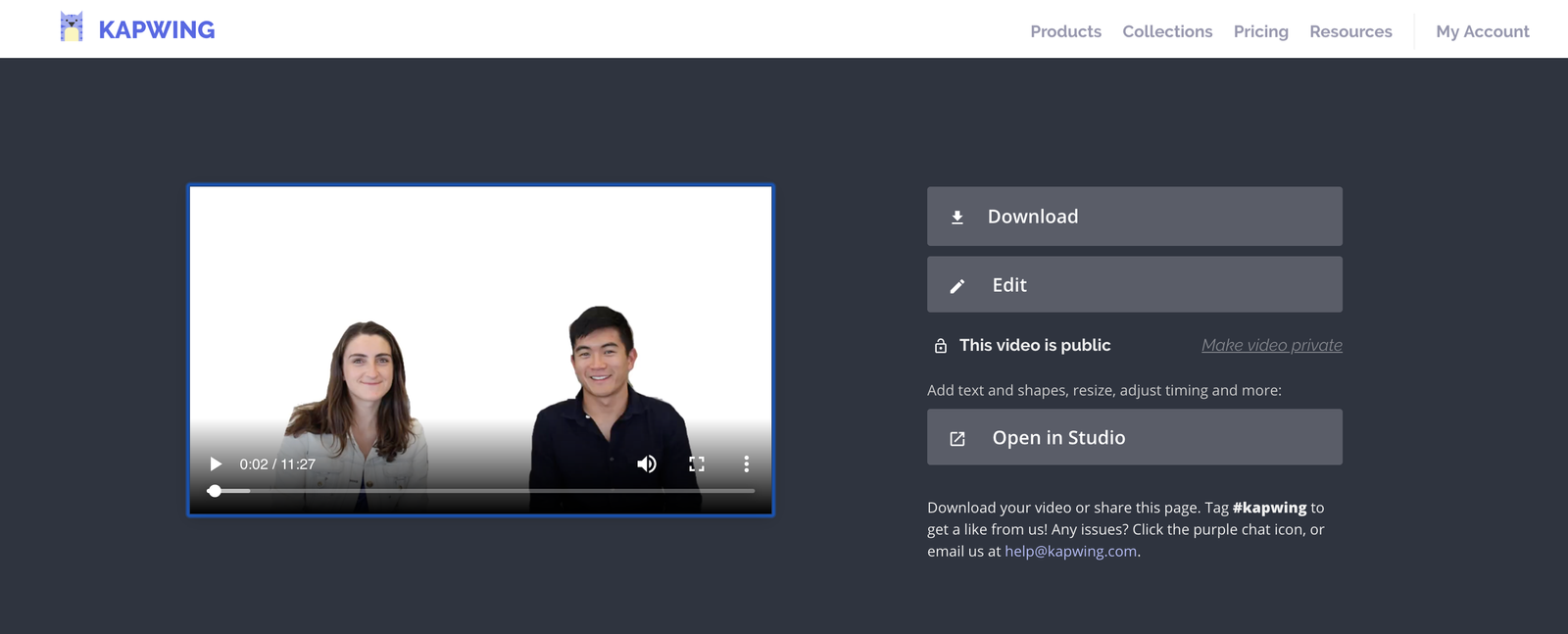
Task: Click the download arrow icon
Action: click(957, 218)
